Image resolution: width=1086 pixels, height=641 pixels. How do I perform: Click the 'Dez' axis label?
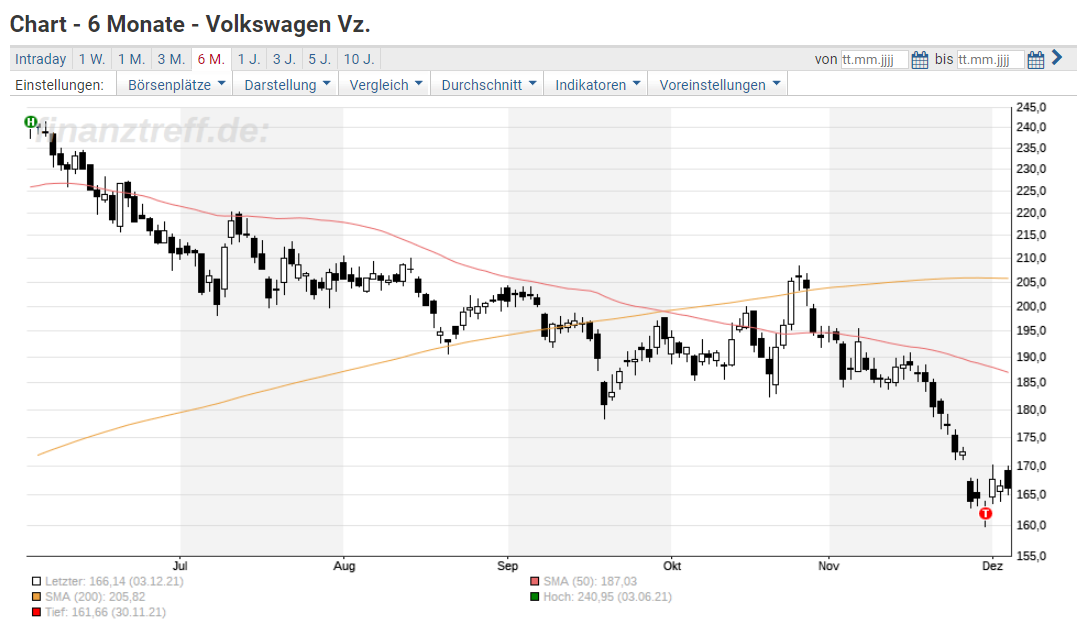click(992, 565)
